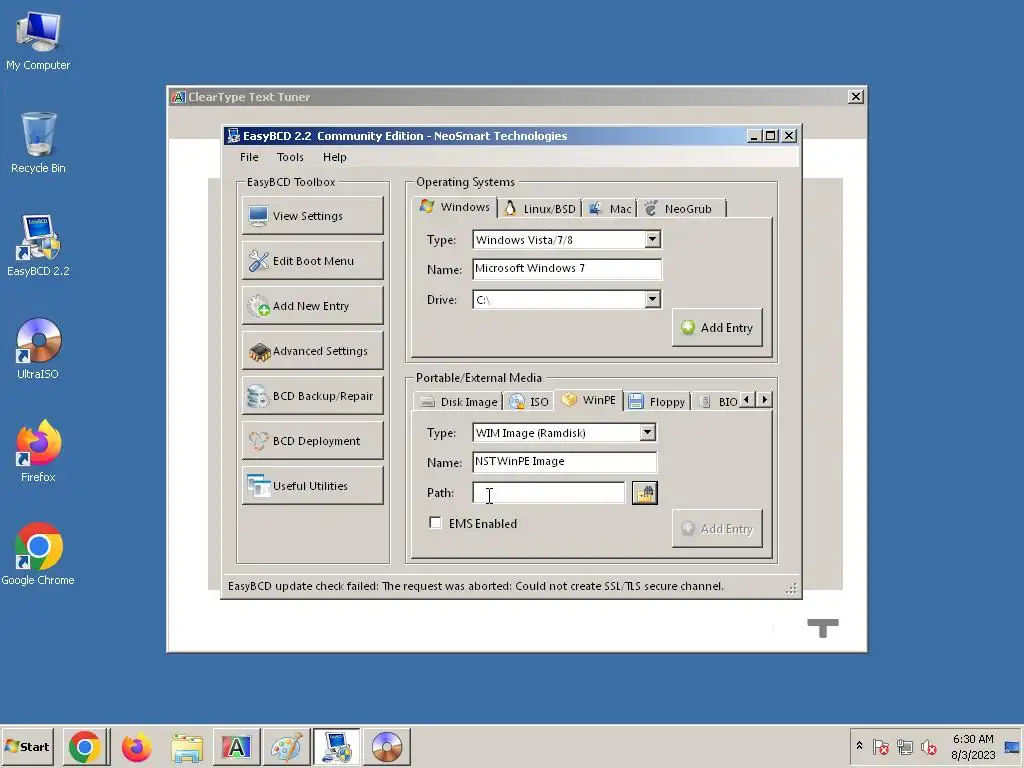Open Advanced Settings
1024x768 pixels.
[x=312, y=351]
